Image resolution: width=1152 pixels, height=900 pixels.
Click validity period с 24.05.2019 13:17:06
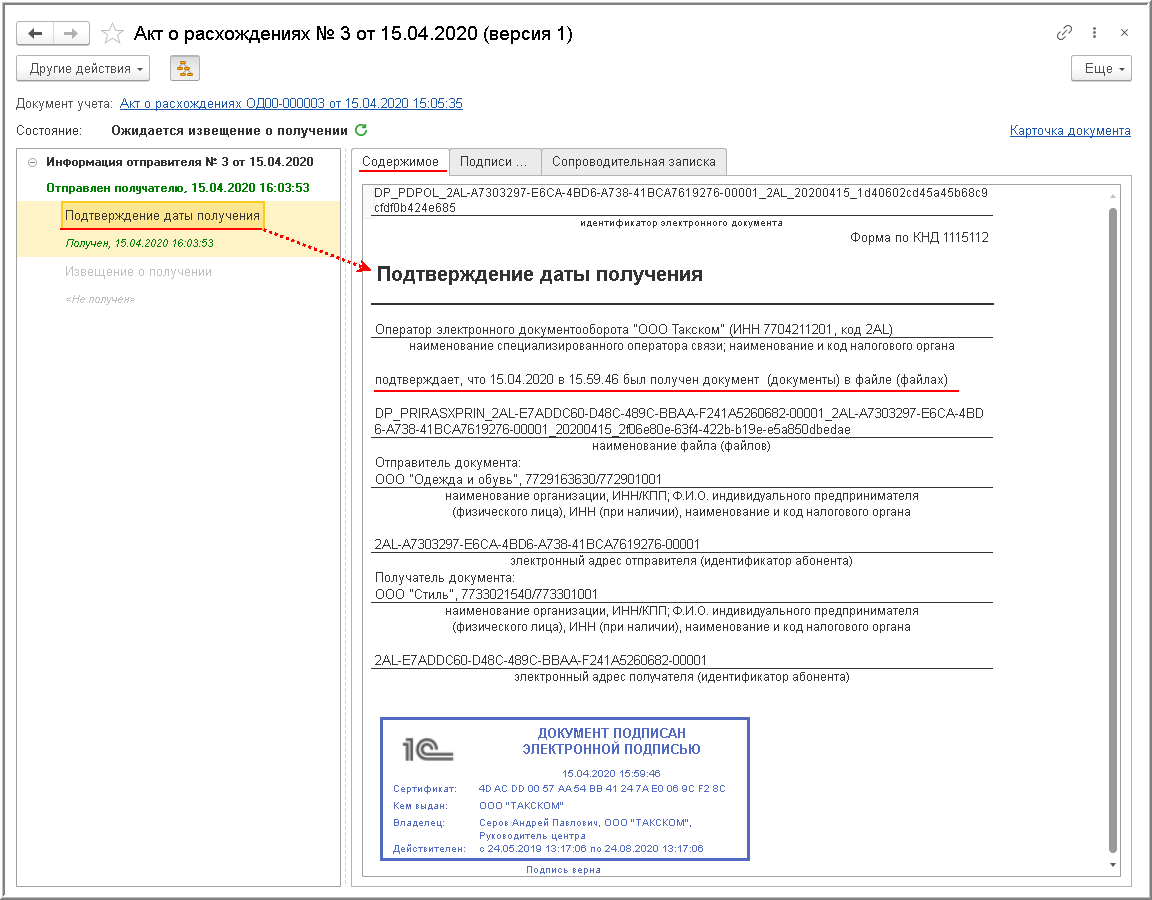(x=591, y=849)
